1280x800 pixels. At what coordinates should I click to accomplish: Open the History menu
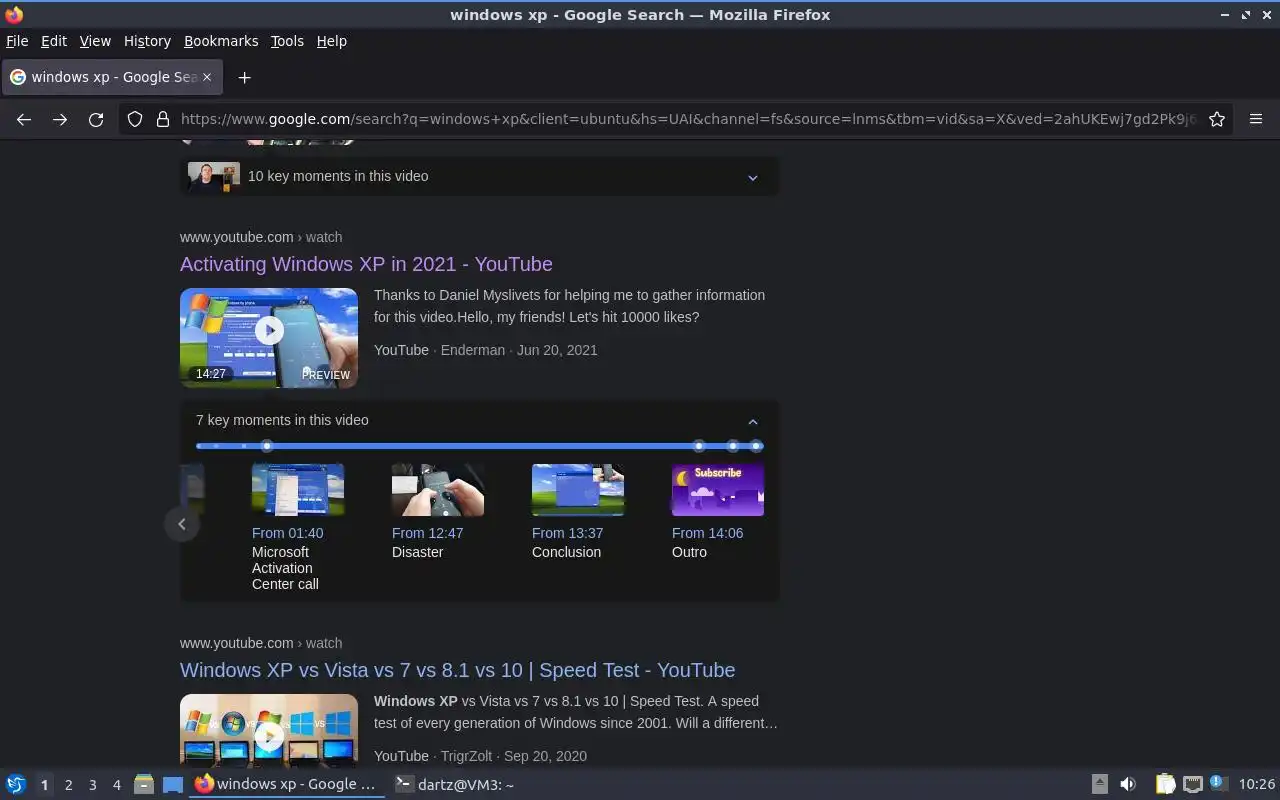pyautogui.click(x=147, y=41)
